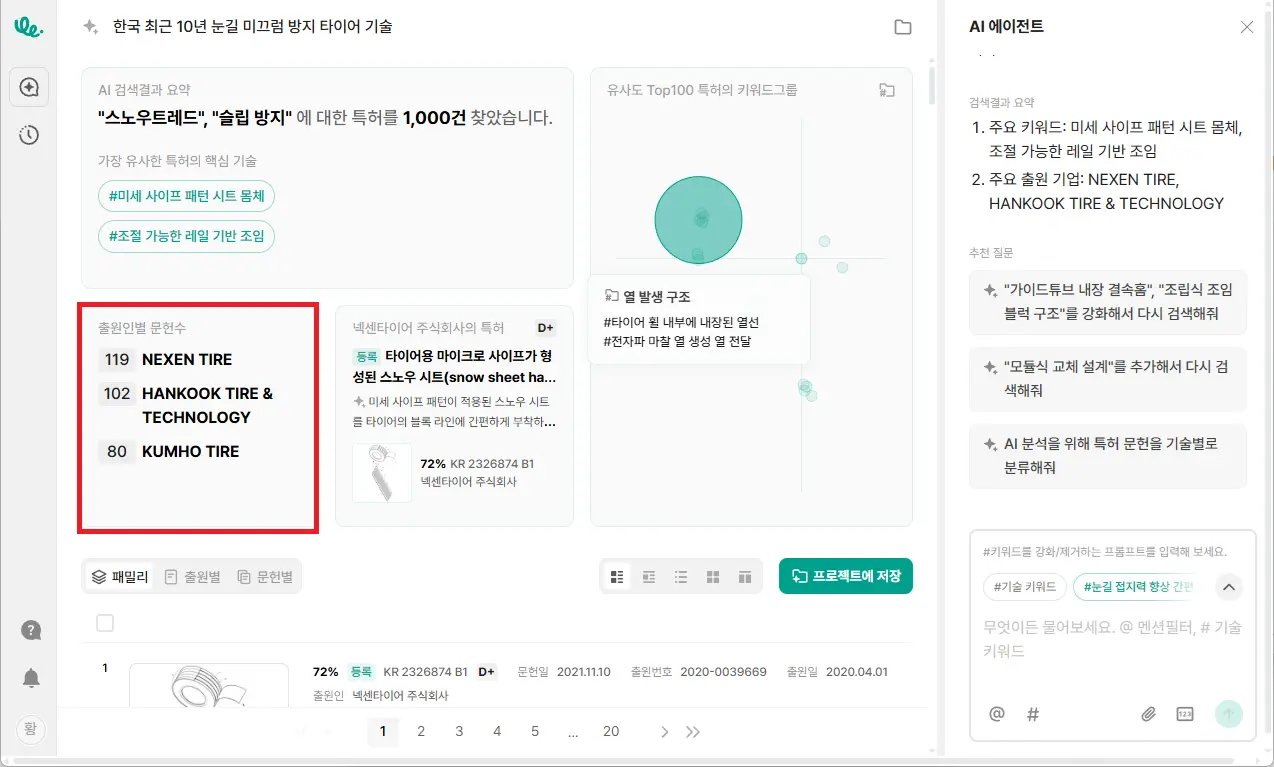Click the 프로젝트에 저장 button
The image size is (1274, 767).
tap(845, 576)
